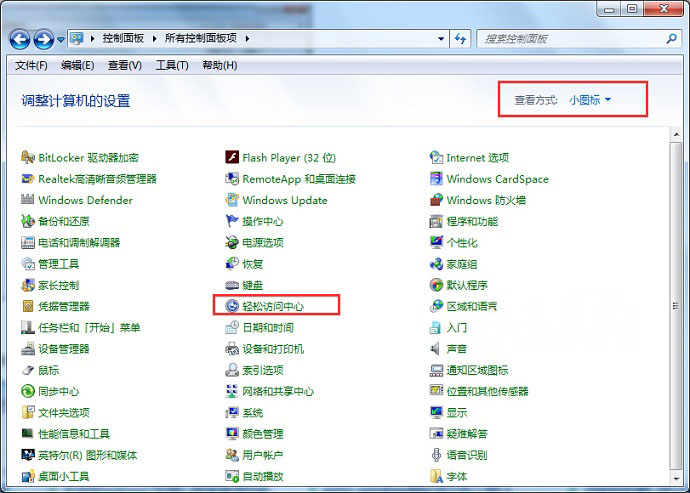Open the 工具(T) menu
The height and width of the screenshot is (493, 690).
tap(172, 66)
